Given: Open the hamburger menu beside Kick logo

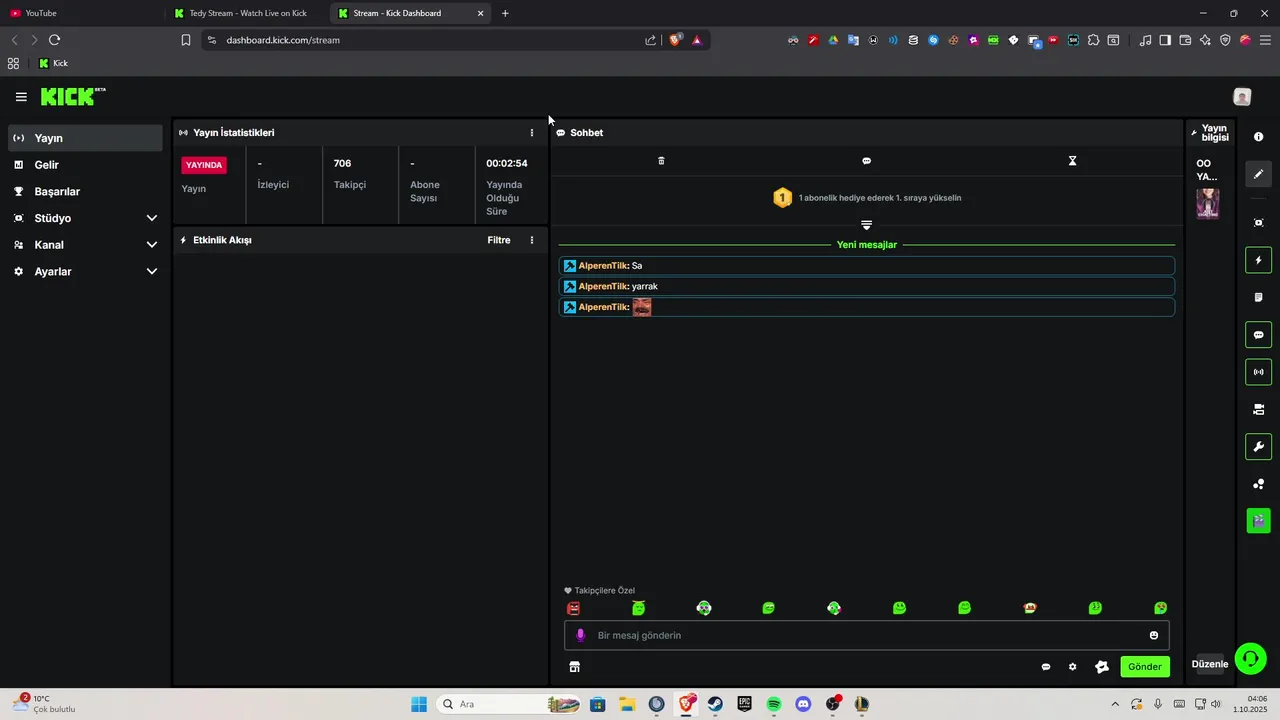Looking at the screenshot, I should point(21,97).
